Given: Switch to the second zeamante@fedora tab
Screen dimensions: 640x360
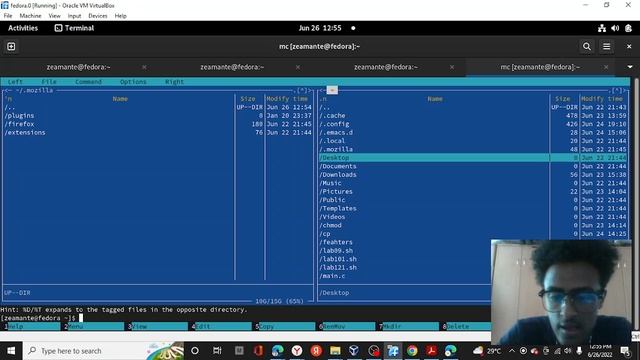Looking at the screenshot, I should click(232, 67).
